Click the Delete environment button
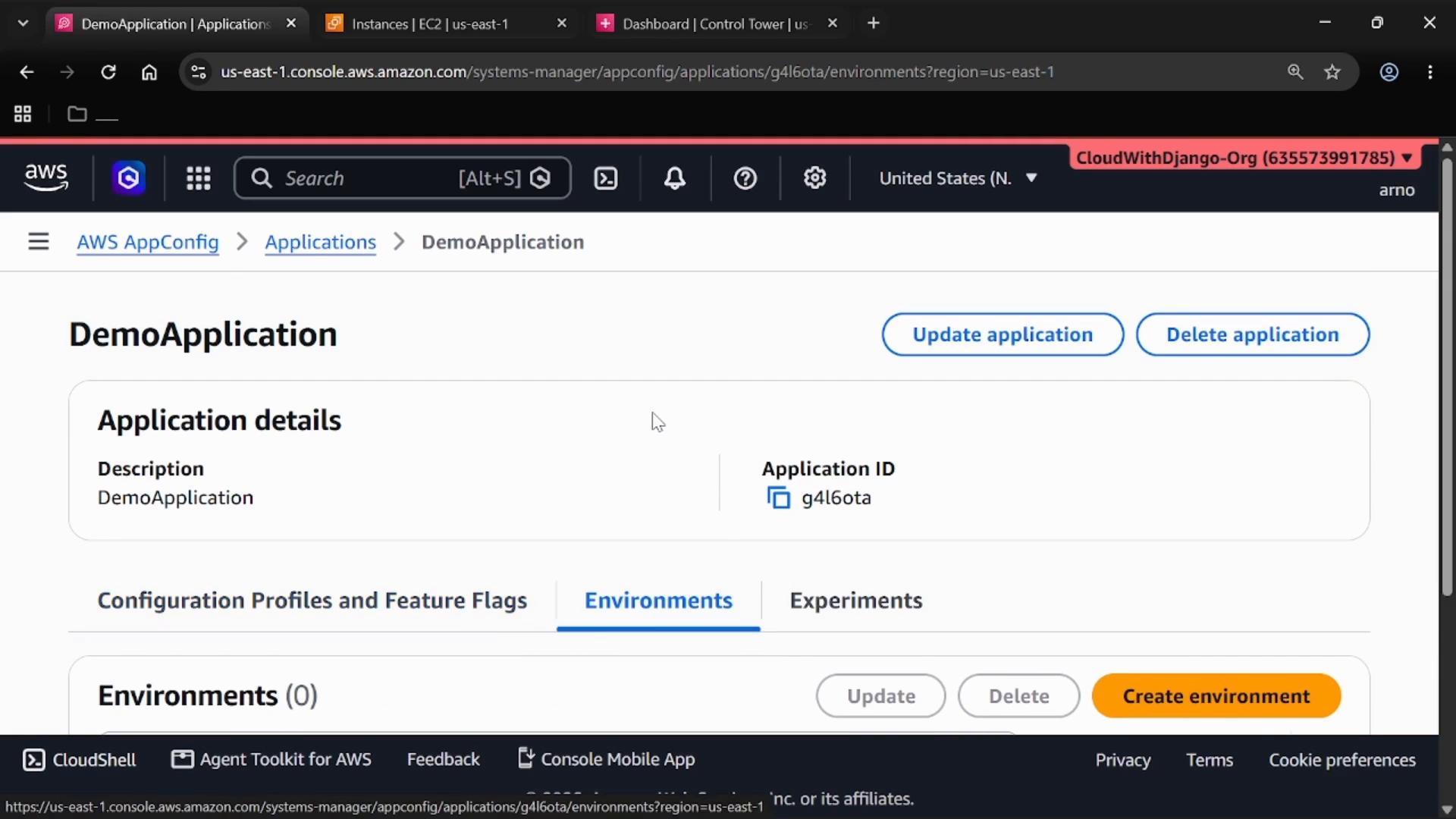This screenshot has height=819, width=1456. tap(1019, 696)
